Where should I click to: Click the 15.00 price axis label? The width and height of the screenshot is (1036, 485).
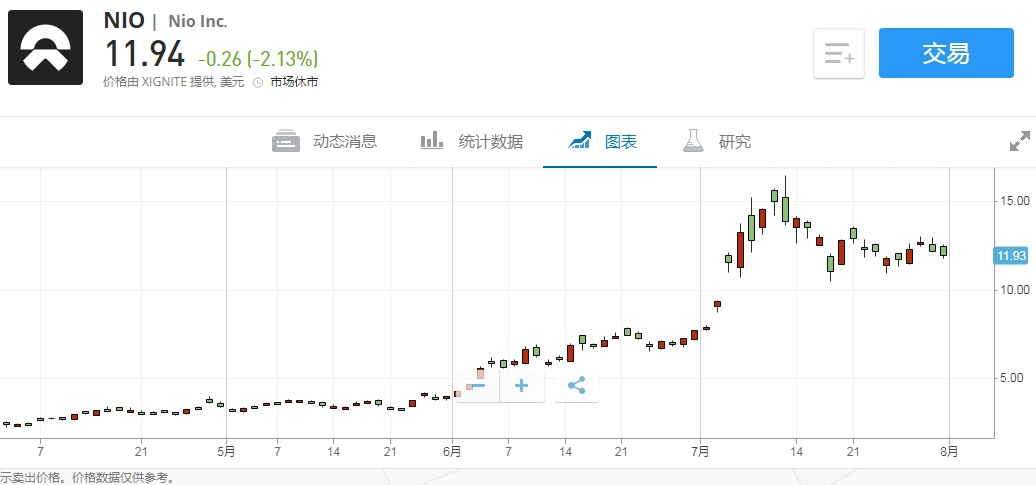tap(1012, 201)
